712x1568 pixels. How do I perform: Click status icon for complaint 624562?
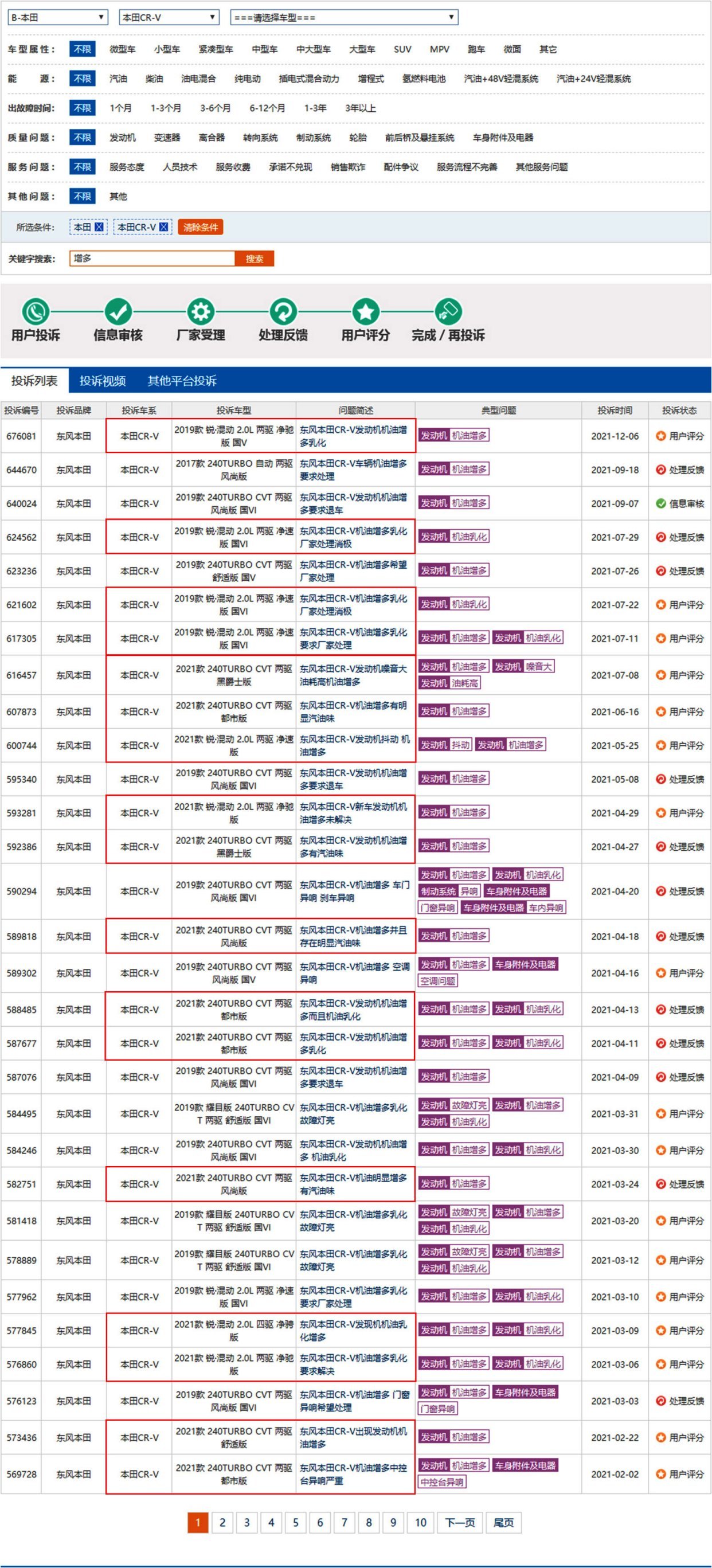click(x=661, y=537)
